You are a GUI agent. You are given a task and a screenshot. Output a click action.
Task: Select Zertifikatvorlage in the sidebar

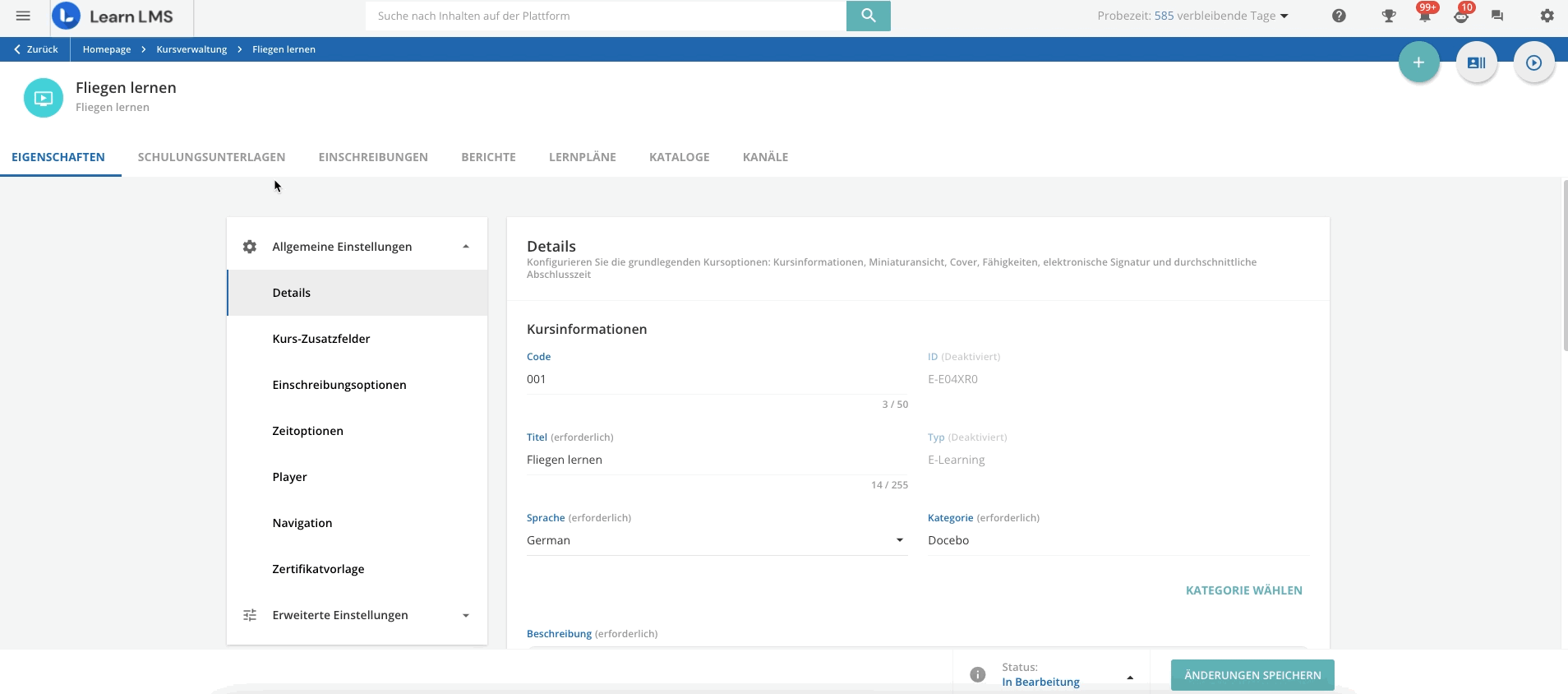[357, 569]
